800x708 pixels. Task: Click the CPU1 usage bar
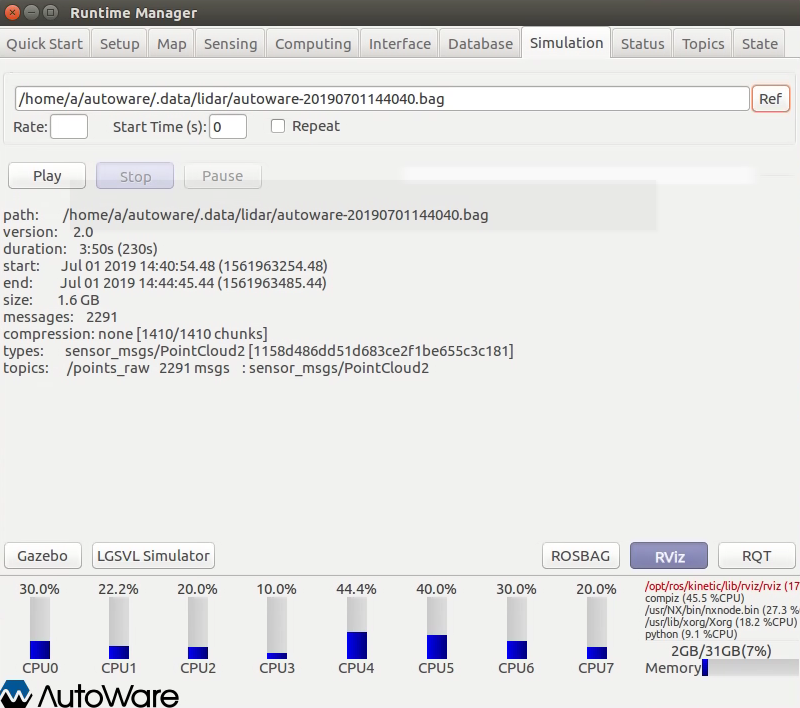[x=119, y=628]
